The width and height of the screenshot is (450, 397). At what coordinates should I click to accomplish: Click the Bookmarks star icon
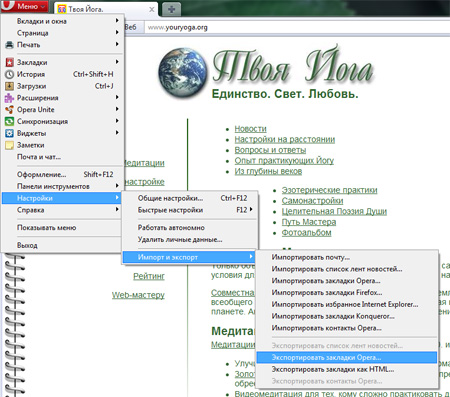coord(9,62)
